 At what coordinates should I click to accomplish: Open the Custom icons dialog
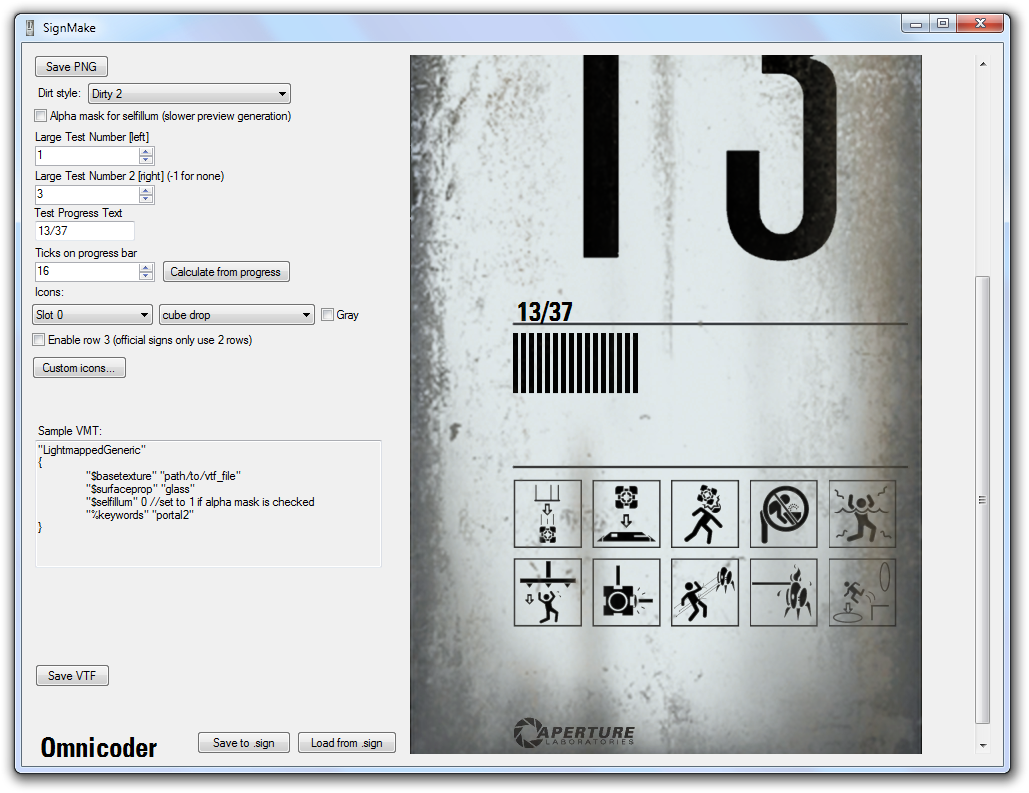tap(79, 368)
